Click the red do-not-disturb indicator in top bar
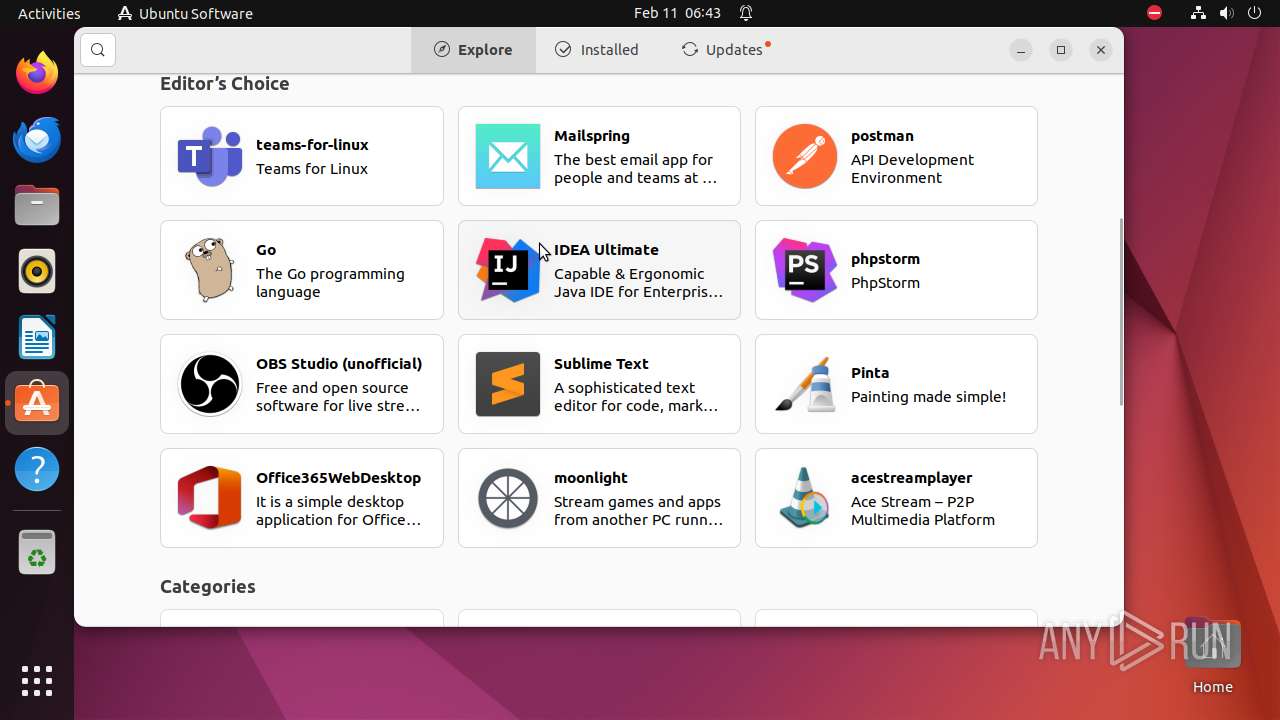 click(x=1155, y=13)
